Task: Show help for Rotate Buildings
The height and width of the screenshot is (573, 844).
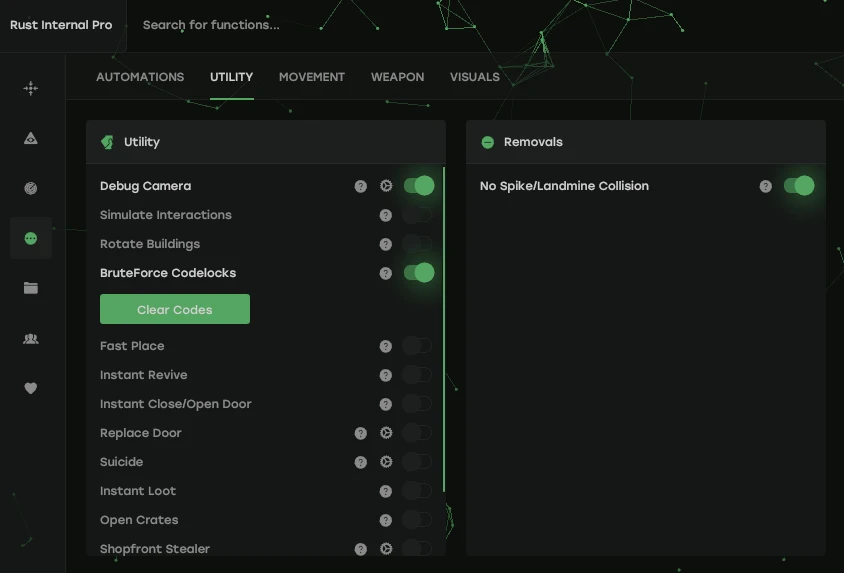Action: click(385, 244)
